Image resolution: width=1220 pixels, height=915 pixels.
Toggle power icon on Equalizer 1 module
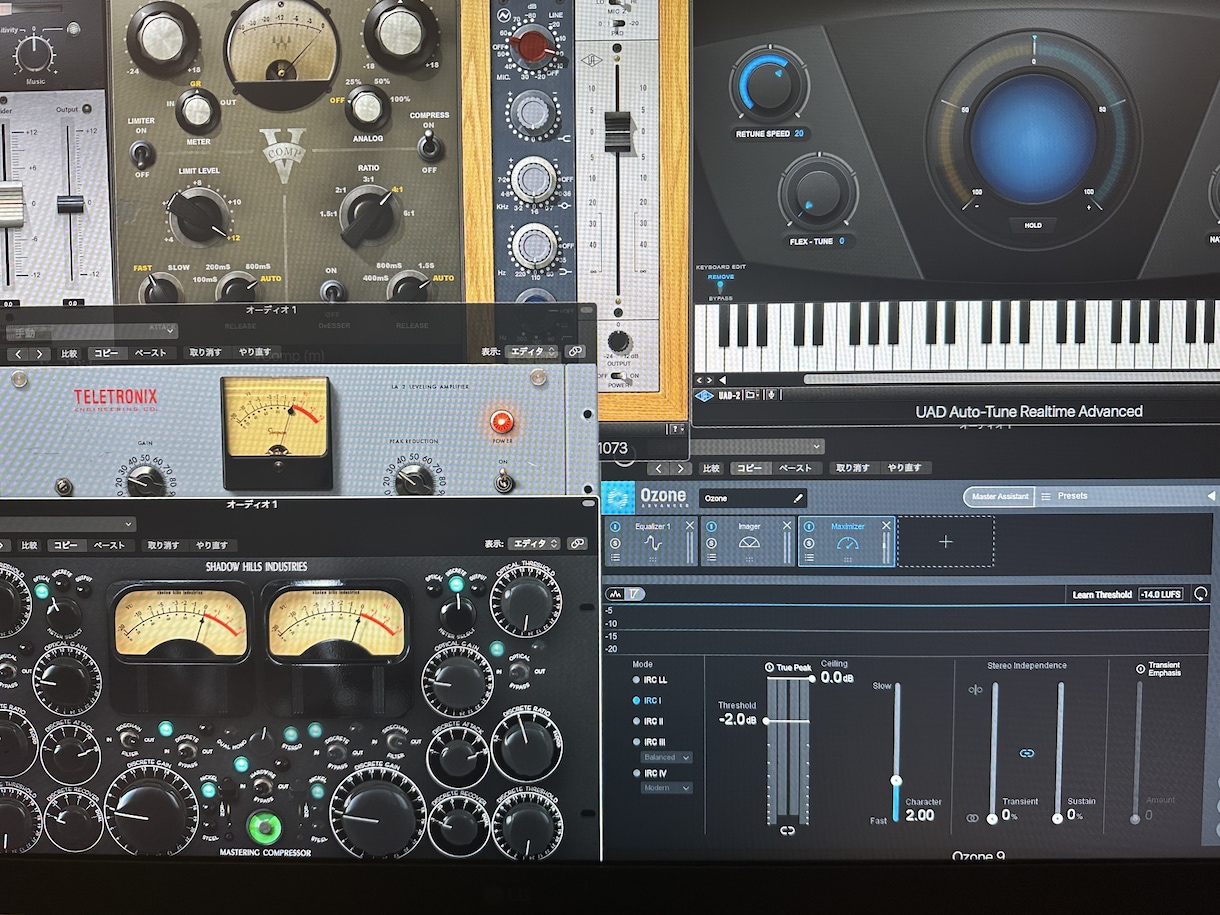[x=615, y=526]
